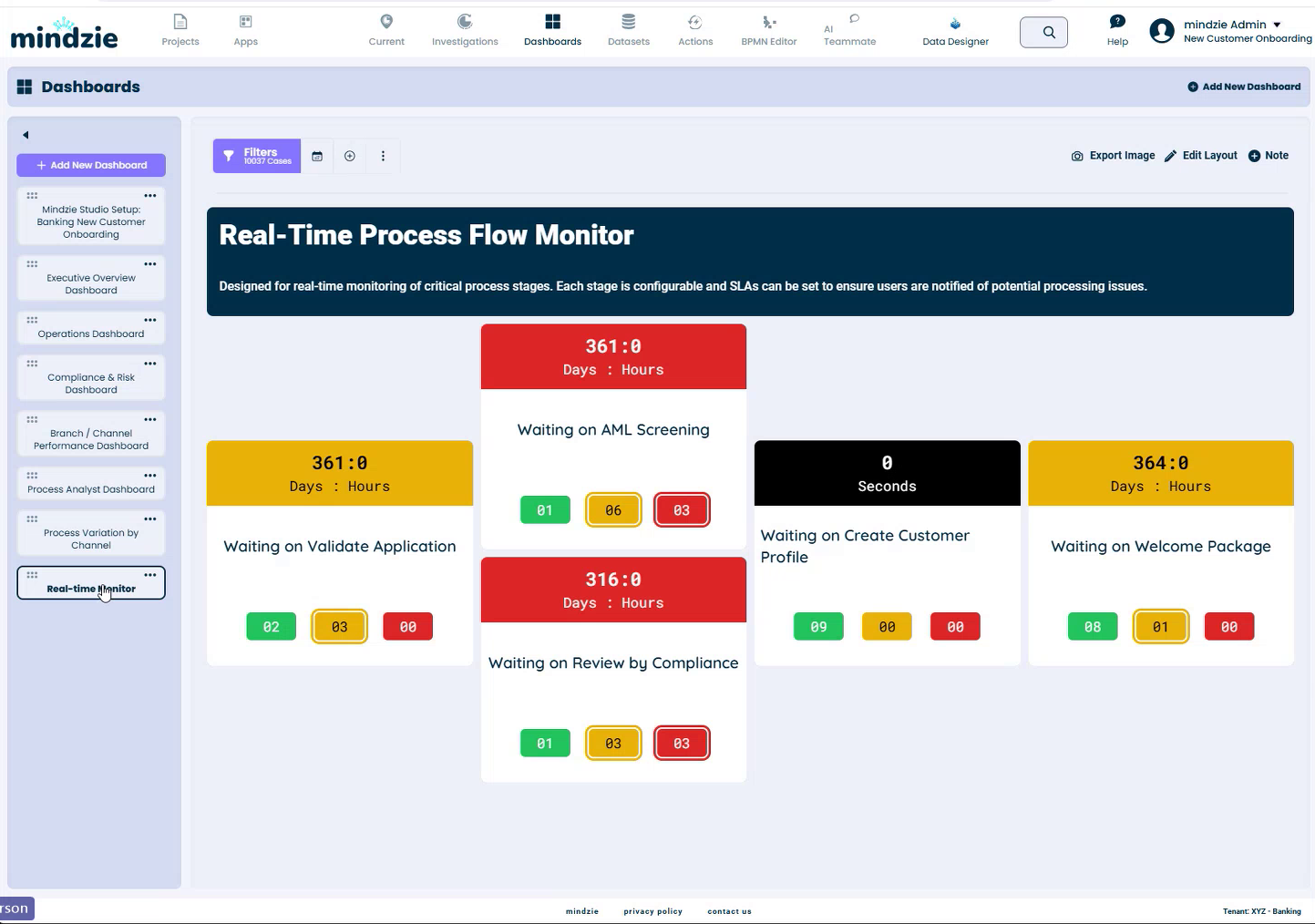Open options menu for Executive Overview Dashboard
This screenshot has height=924, width=1315.
pyautogui.click(x=150, y=264)
